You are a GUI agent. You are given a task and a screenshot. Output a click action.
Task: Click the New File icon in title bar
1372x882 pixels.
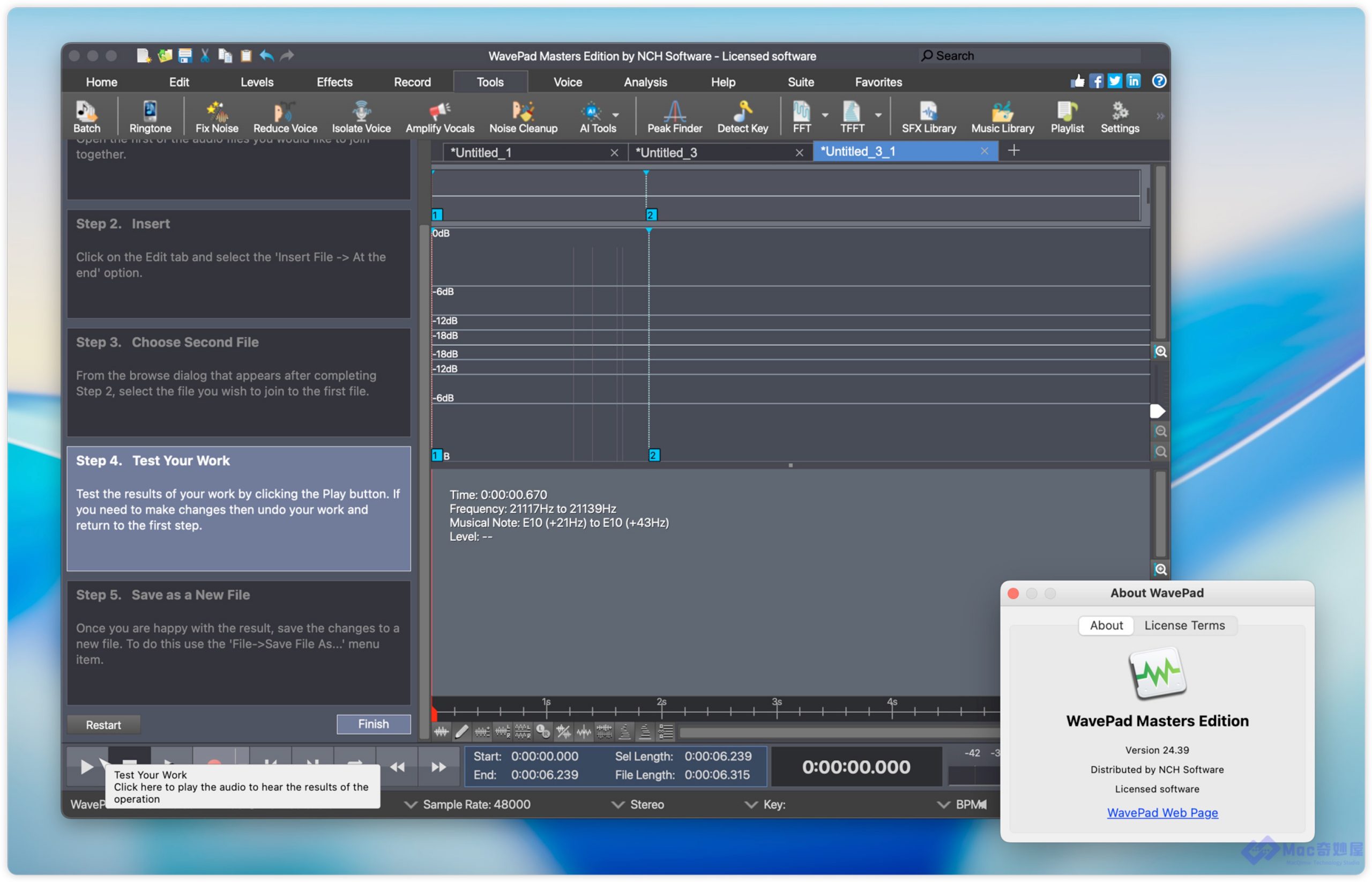143,56
